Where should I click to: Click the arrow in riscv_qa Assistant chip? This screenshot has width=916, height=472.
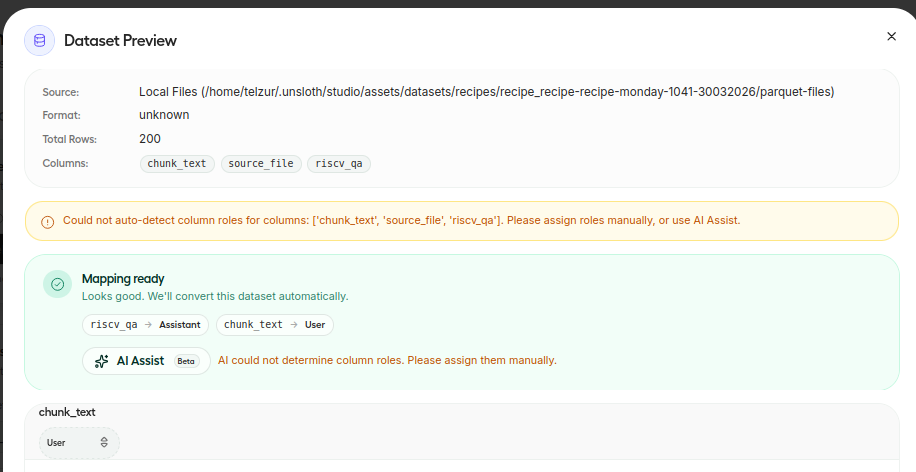pyautogui.click(x=148, y=325)
